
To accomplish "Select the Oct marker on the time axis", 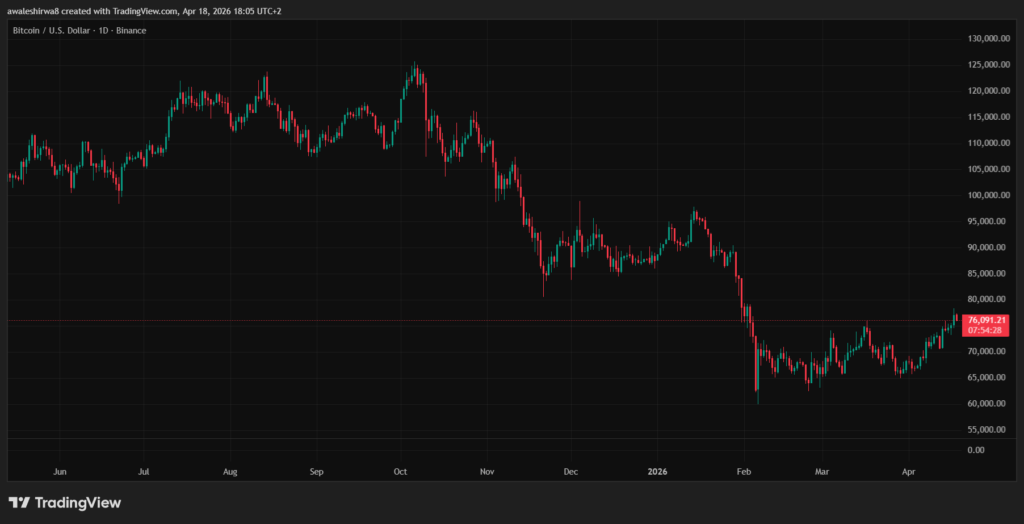I will tap(400, 470).
